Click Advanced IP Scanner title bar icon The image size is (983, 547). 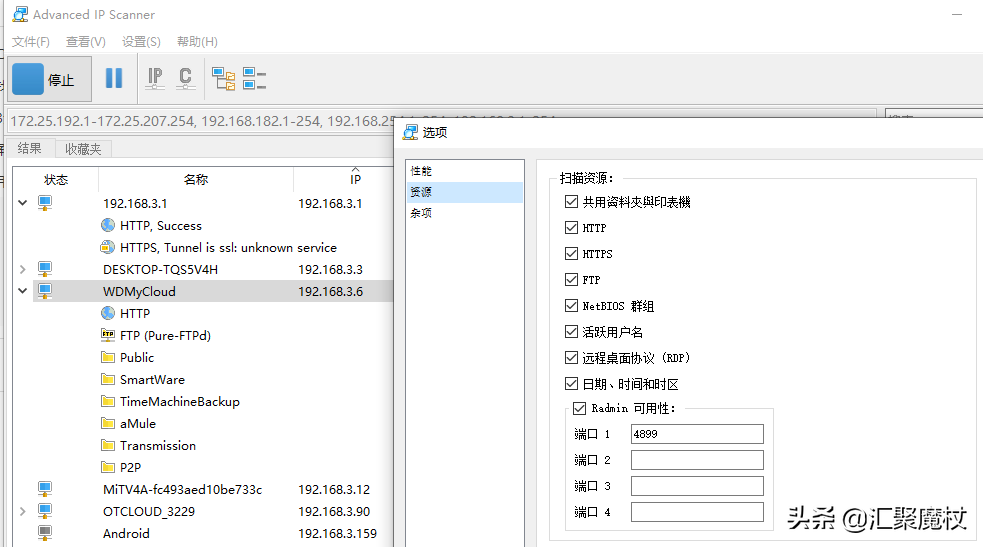click(x=20, y=14)
